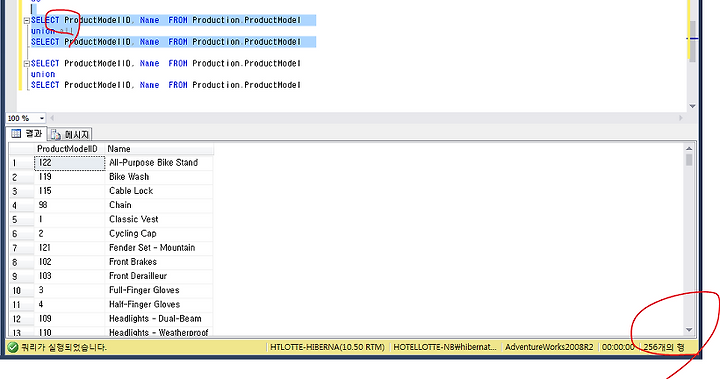Image resolution: width=720 pixels, height=379 pixels.
Task: Click the results grid select-all corner cell
Action: click(x=22, y=149)
